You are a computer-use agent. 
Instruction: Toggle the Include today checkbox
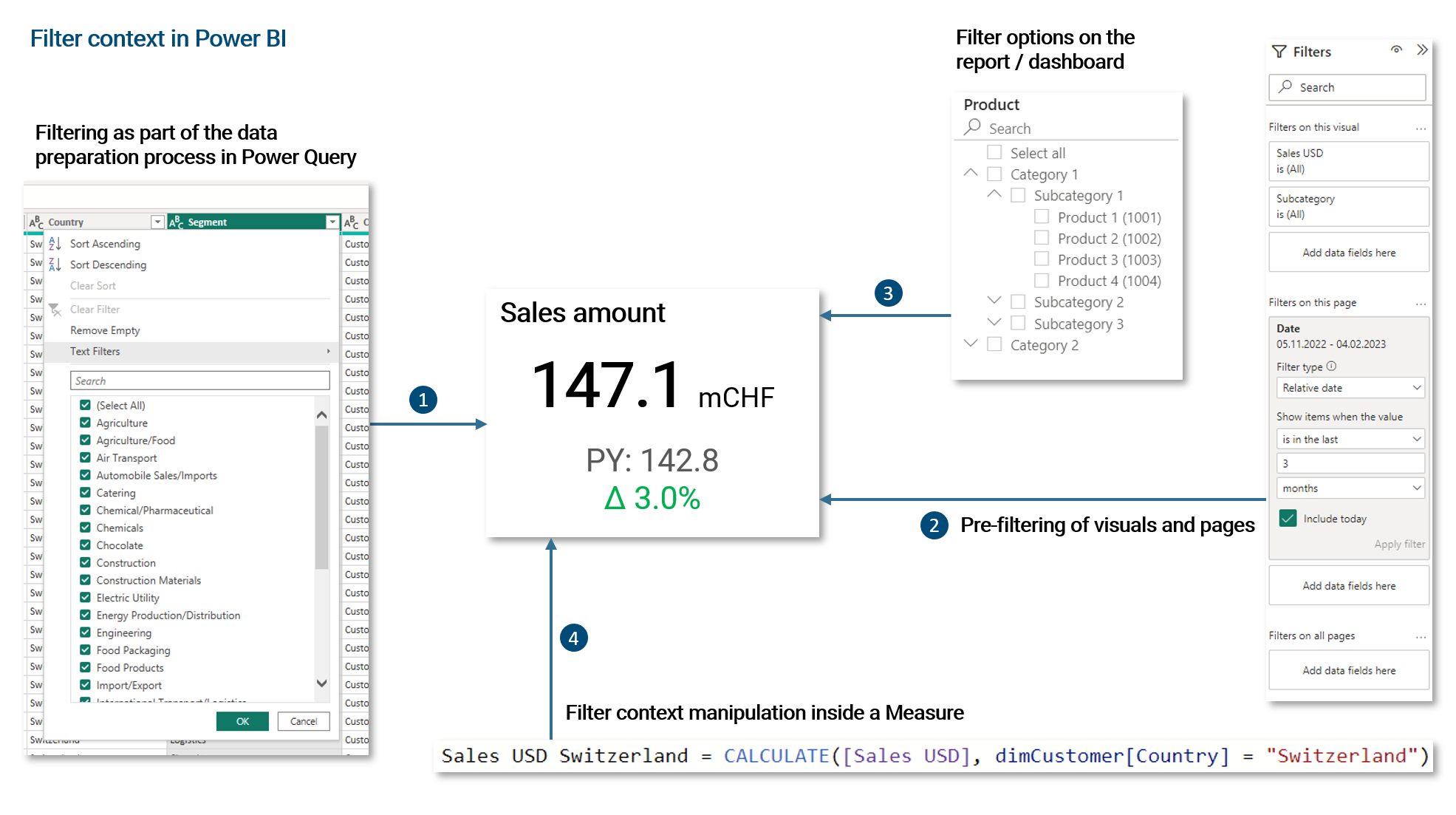click(1288, 519)
